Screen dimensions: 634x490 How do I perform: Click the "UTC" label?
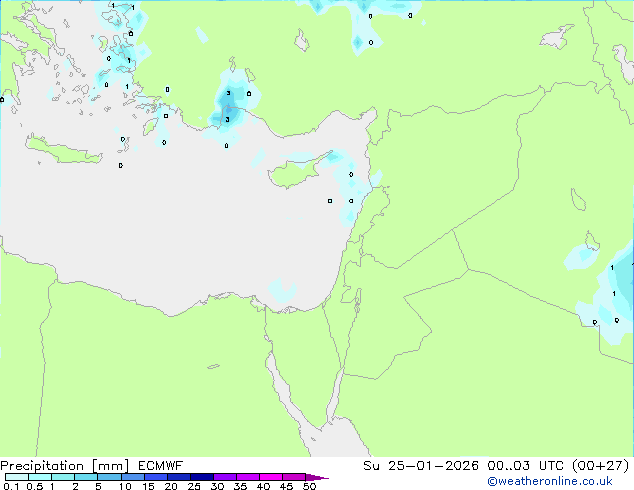click(x=551, y=466)
